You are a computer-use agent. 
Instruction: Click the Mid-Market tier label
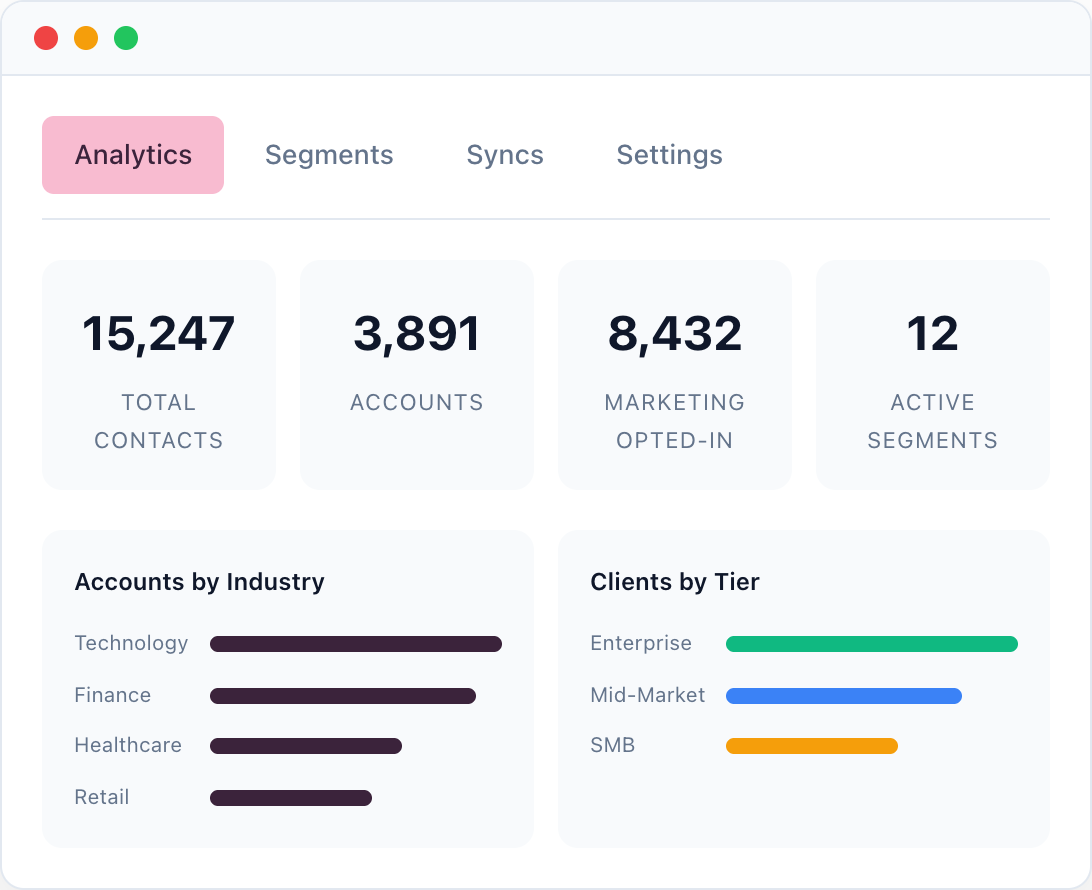click(648, 695)
